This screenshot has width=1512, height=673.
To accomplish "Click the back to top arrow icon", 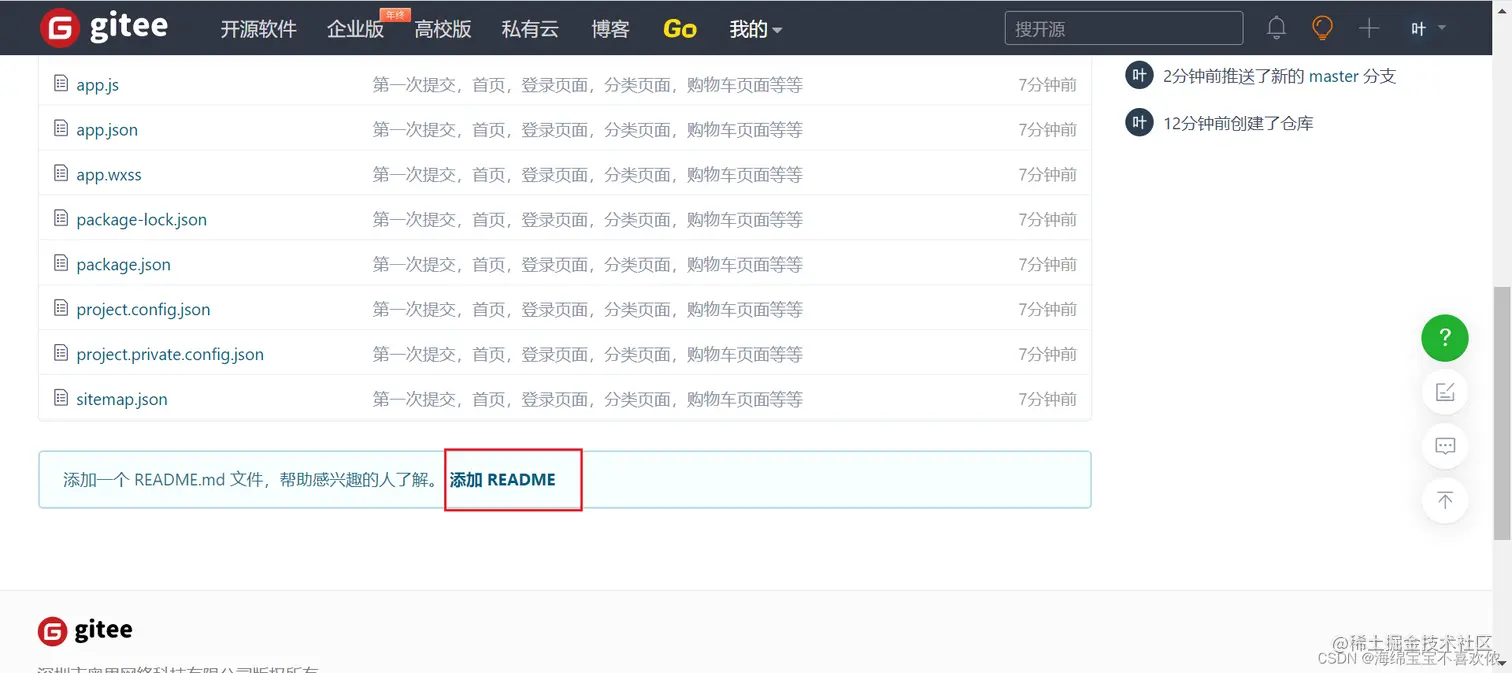I will coord(1445,500).
